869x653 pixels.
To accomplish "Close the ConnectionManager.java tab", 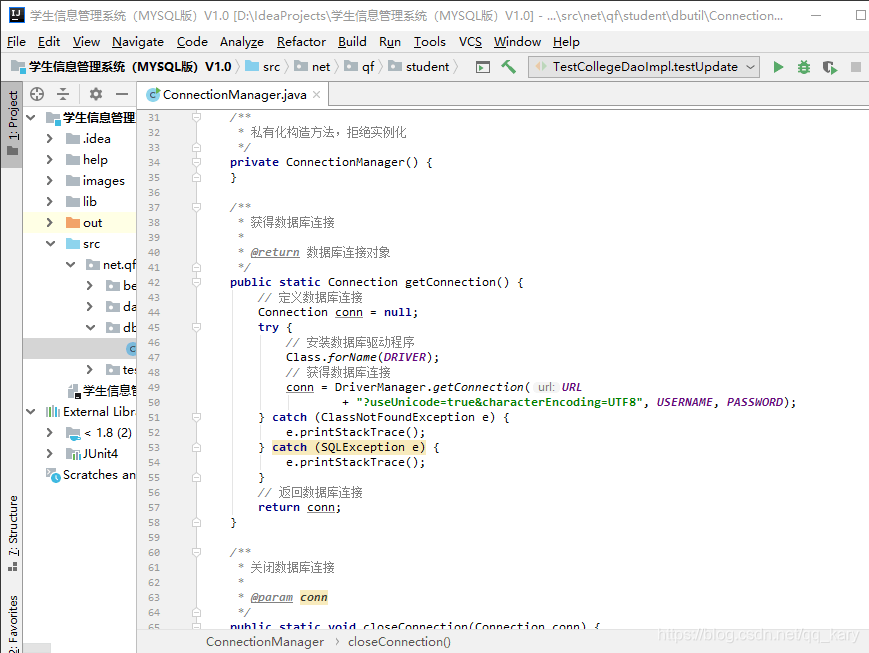I will point(316,95).
